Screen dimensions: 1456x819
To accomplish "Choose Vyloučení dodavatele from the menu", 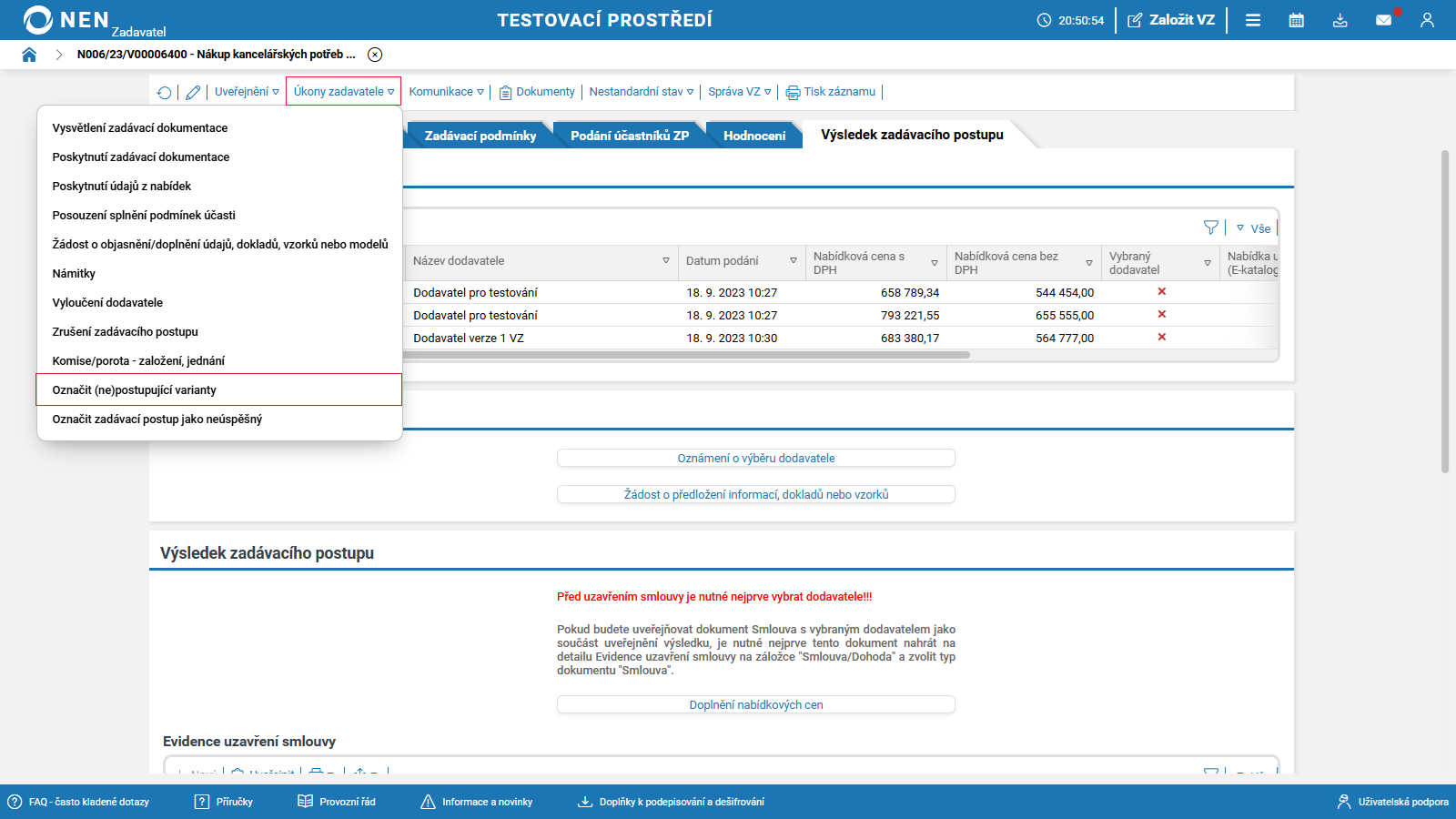I will click(107, 303).
